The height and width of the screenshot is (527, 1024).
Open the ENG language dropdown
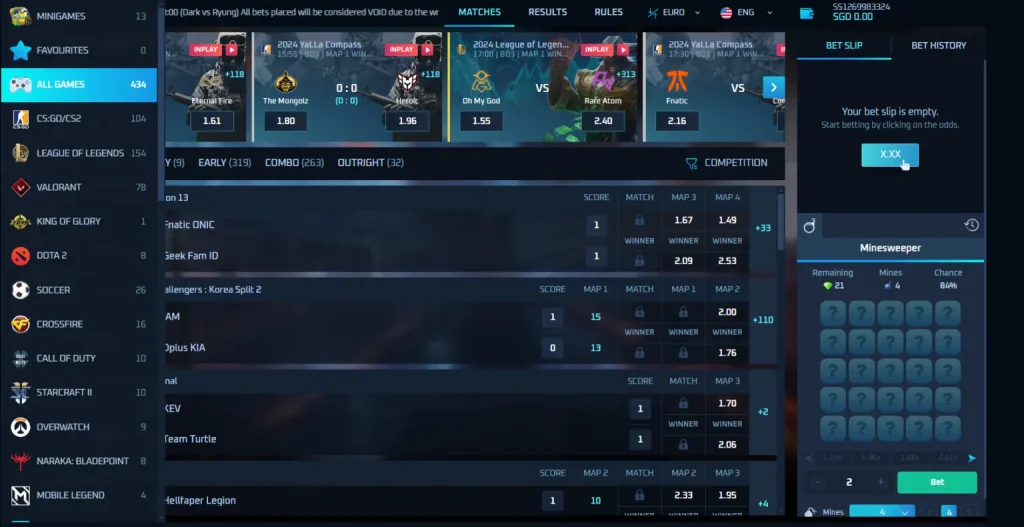tap(746, 12)
